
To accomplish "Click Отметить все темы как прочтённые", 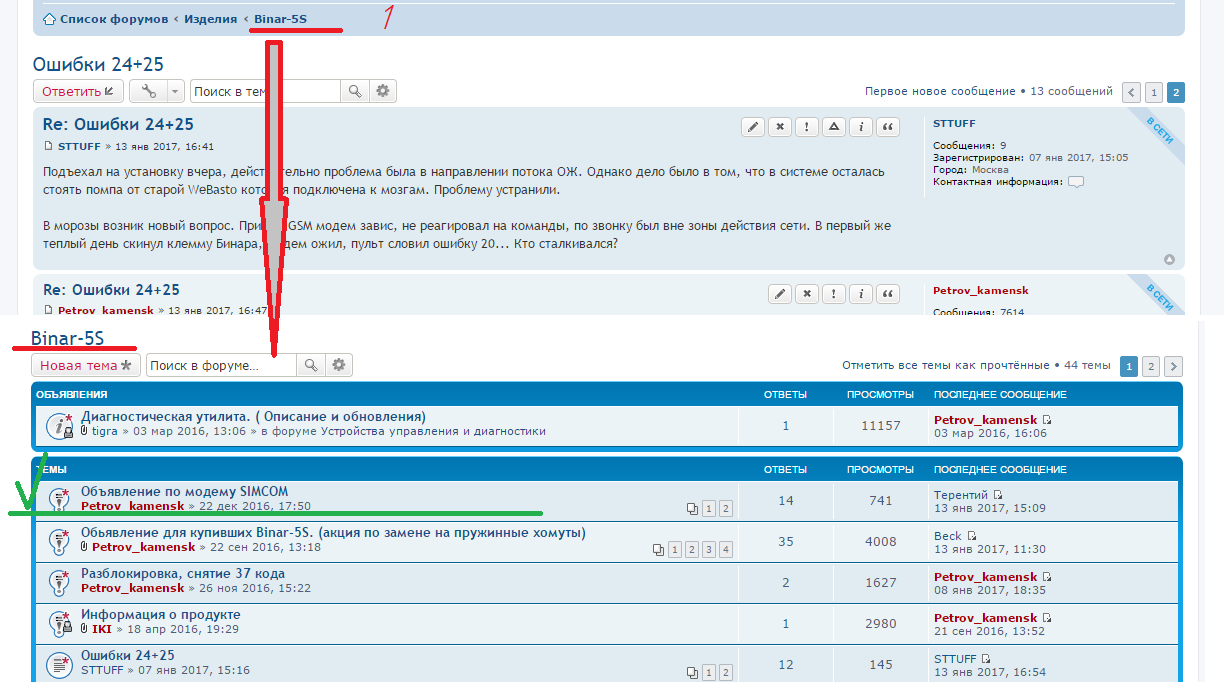I will click(946, 365).
